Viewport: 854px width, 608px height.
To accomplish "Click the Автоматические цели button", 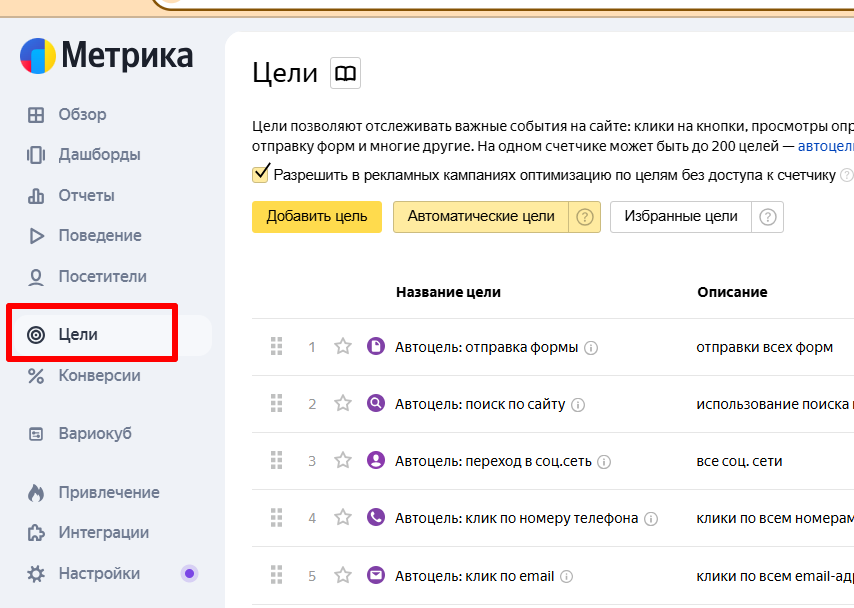I will 481,217.
